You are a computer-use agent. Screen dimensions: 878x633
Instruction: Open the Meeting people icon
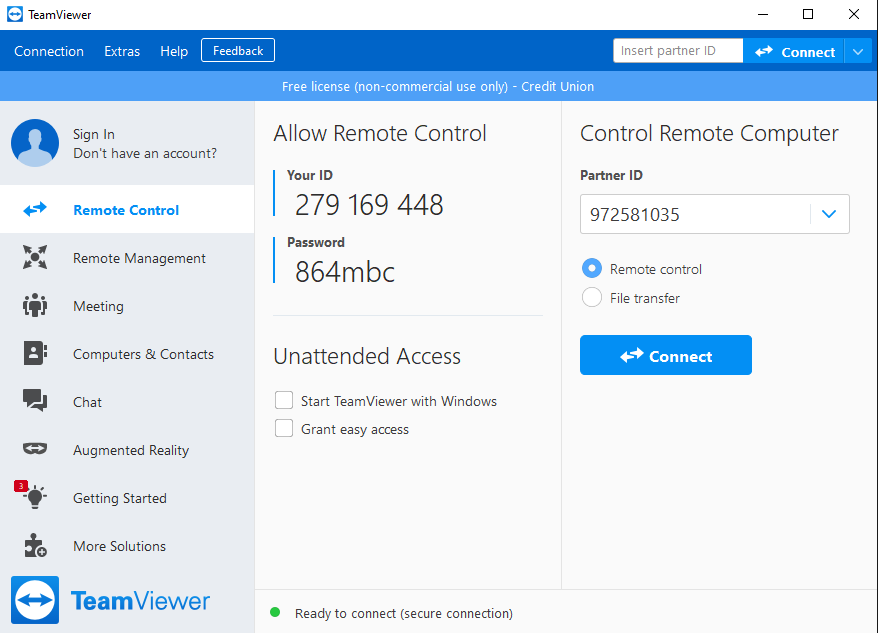35,305
